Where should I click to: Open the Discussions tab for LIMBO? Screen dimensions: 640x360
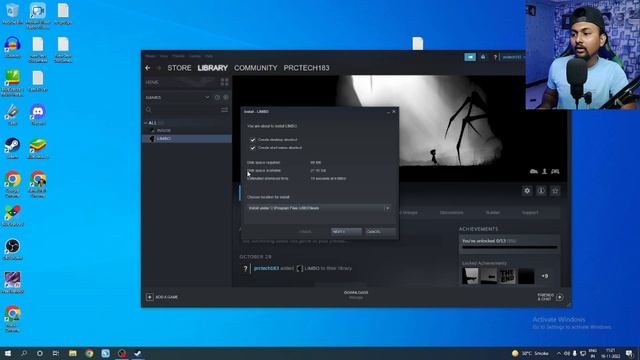tap(451, 213)
